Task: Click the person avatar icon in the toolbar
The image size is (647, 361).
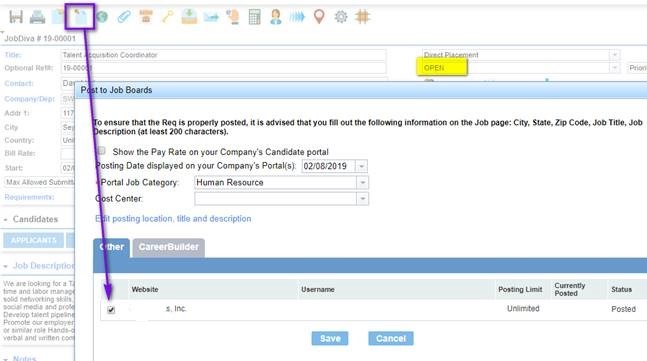Action: click(x=276, y=17)
